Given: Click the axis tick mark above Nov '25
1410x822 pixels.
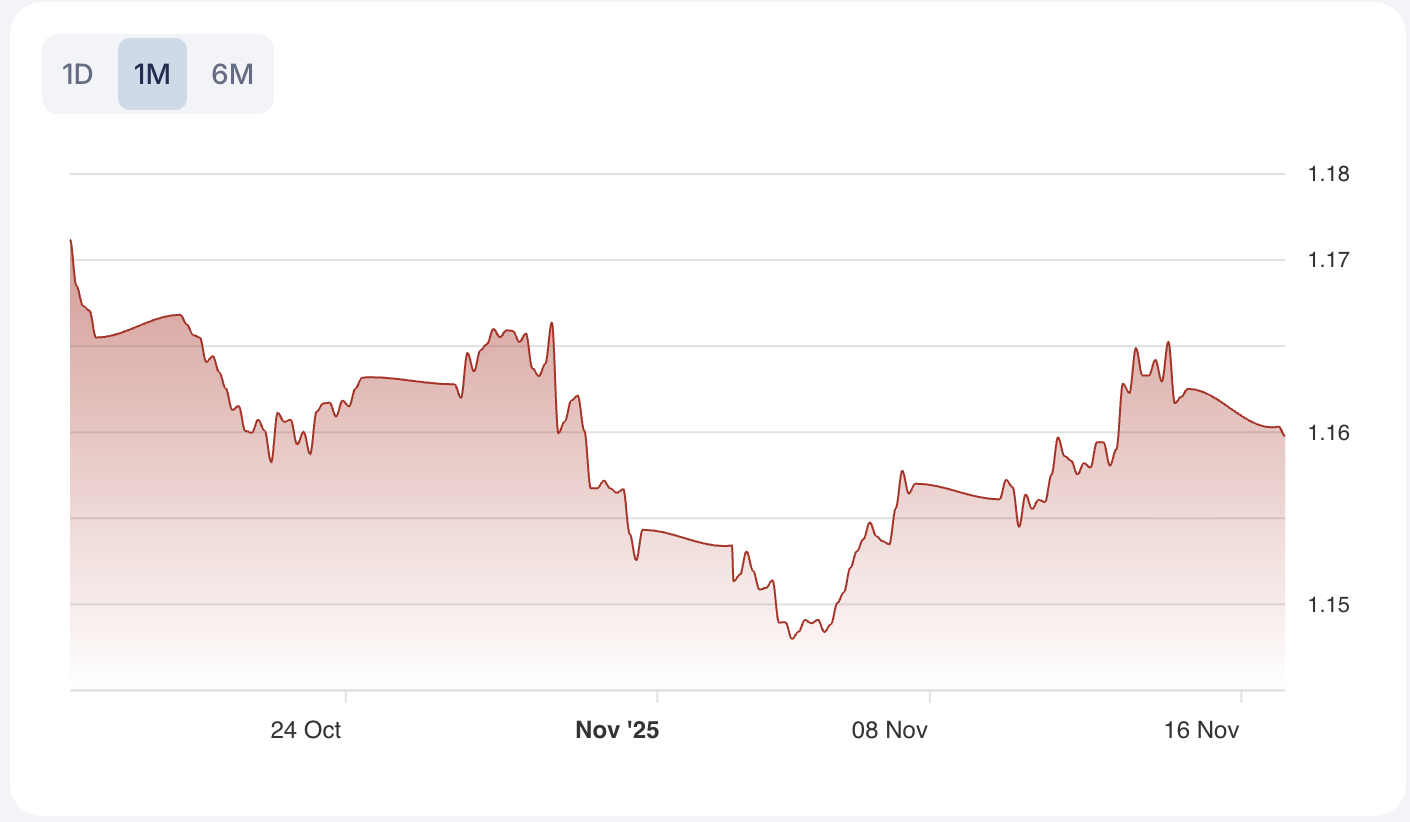Looking at the screenshot, I should pos(657,695).
